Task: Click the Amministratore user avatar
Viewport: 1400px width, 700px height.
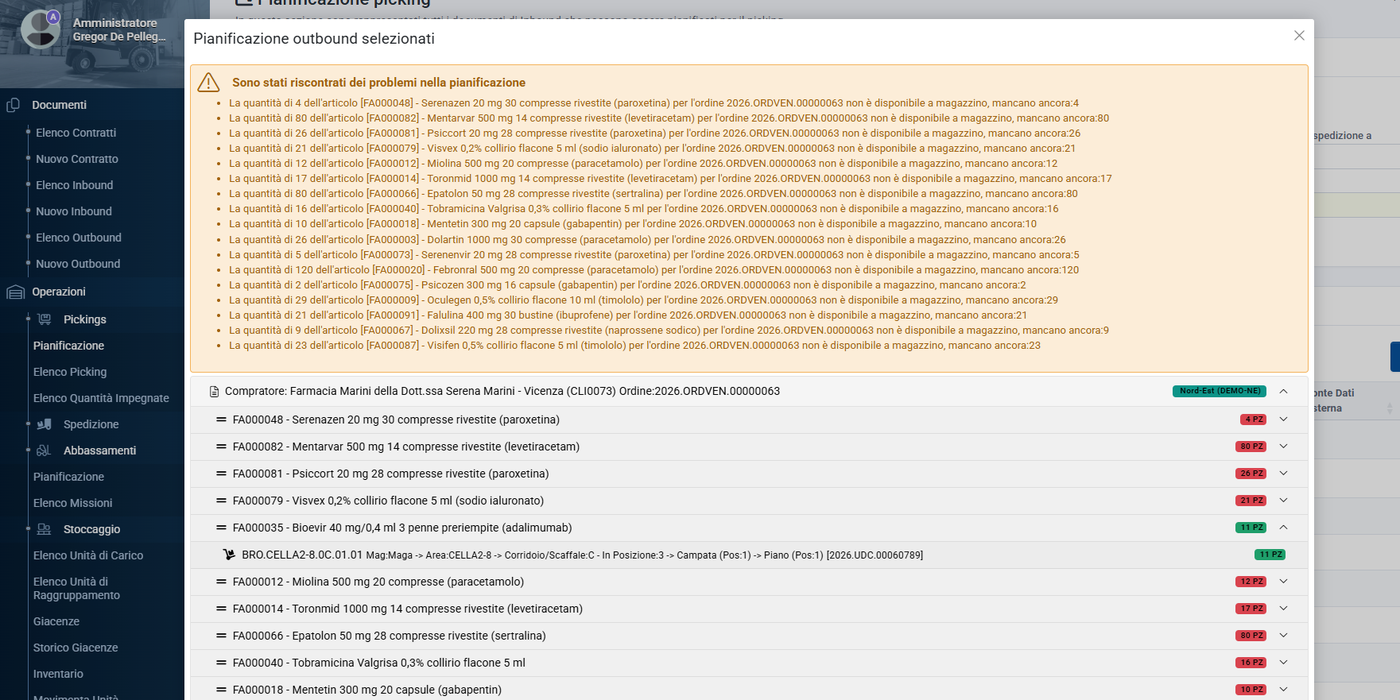Action: click(x=41, y=29)
